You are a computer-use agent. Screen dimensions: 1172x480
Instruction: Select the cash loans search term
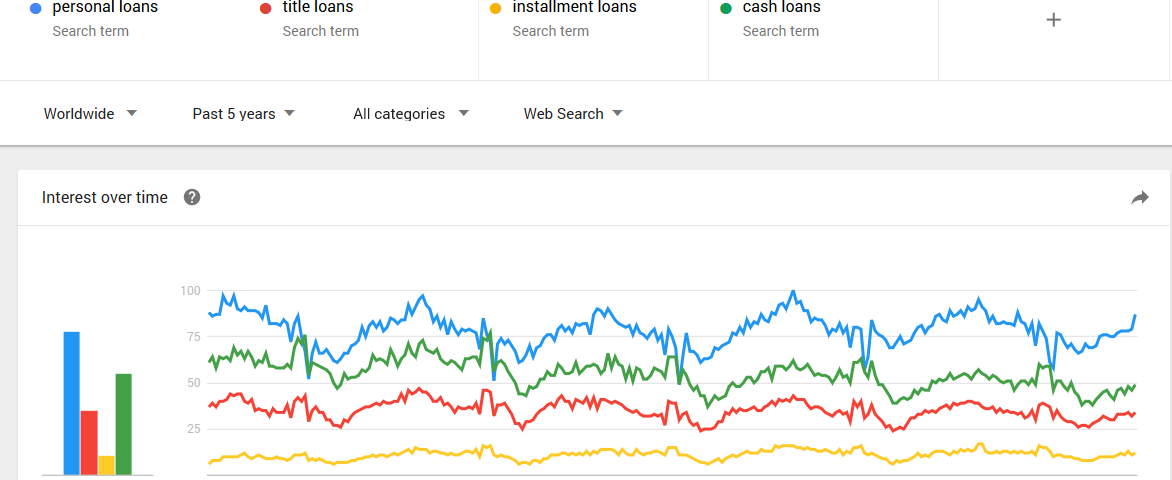pos(781,8)
